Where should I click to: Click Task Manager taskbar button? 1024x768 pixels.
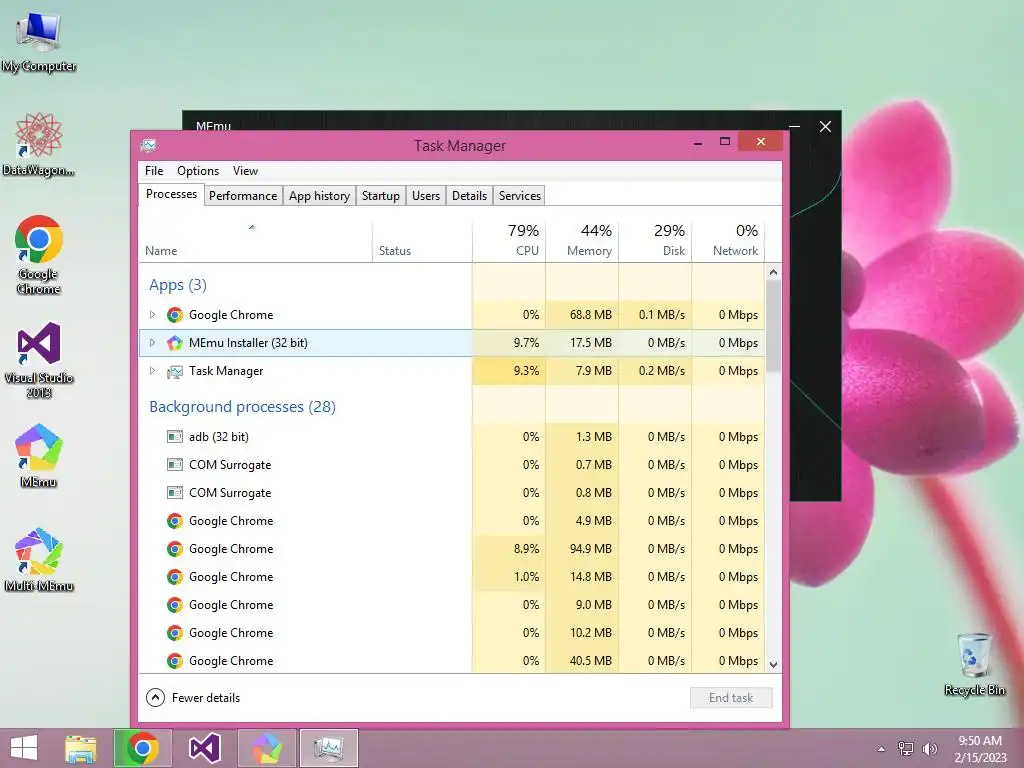328,748
